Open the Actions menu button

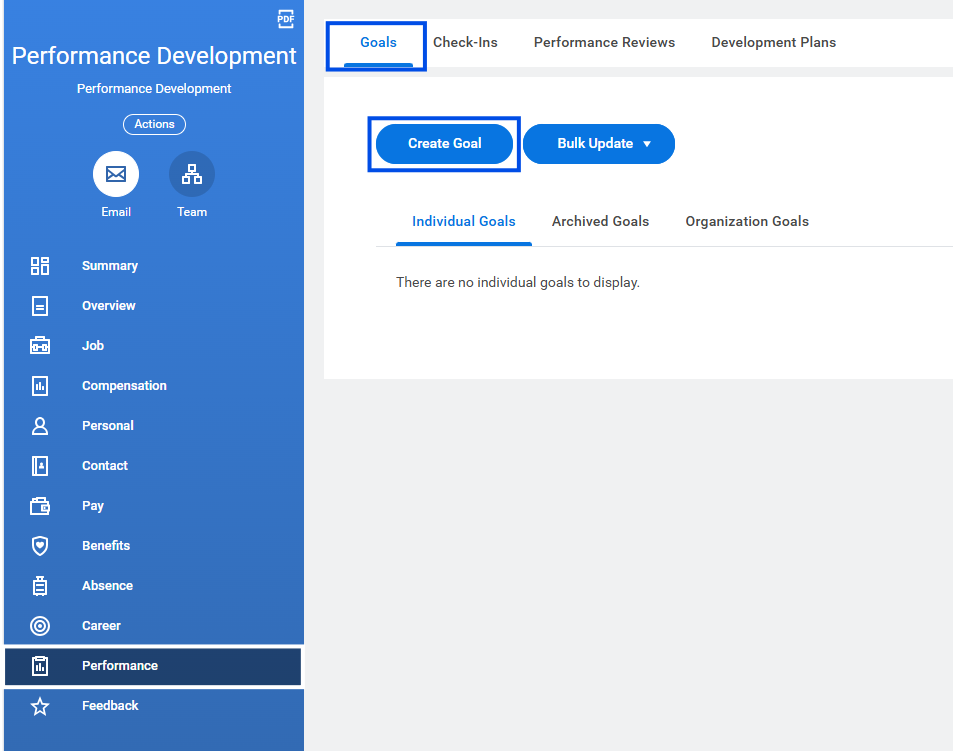pyautogui.click(x=154, y=124)
